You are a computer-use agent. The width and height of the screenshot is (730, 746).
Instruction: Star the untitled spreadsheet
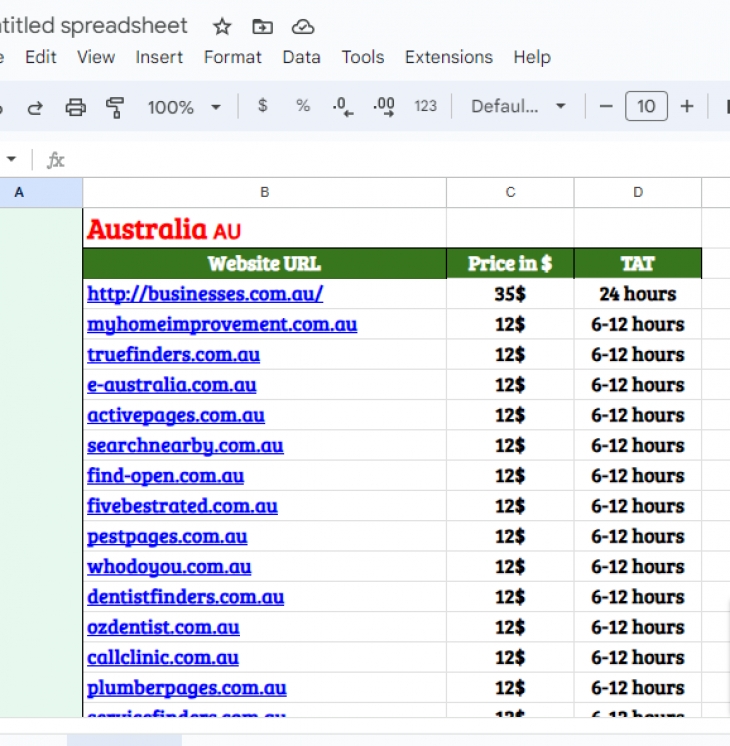coord(222,27)
